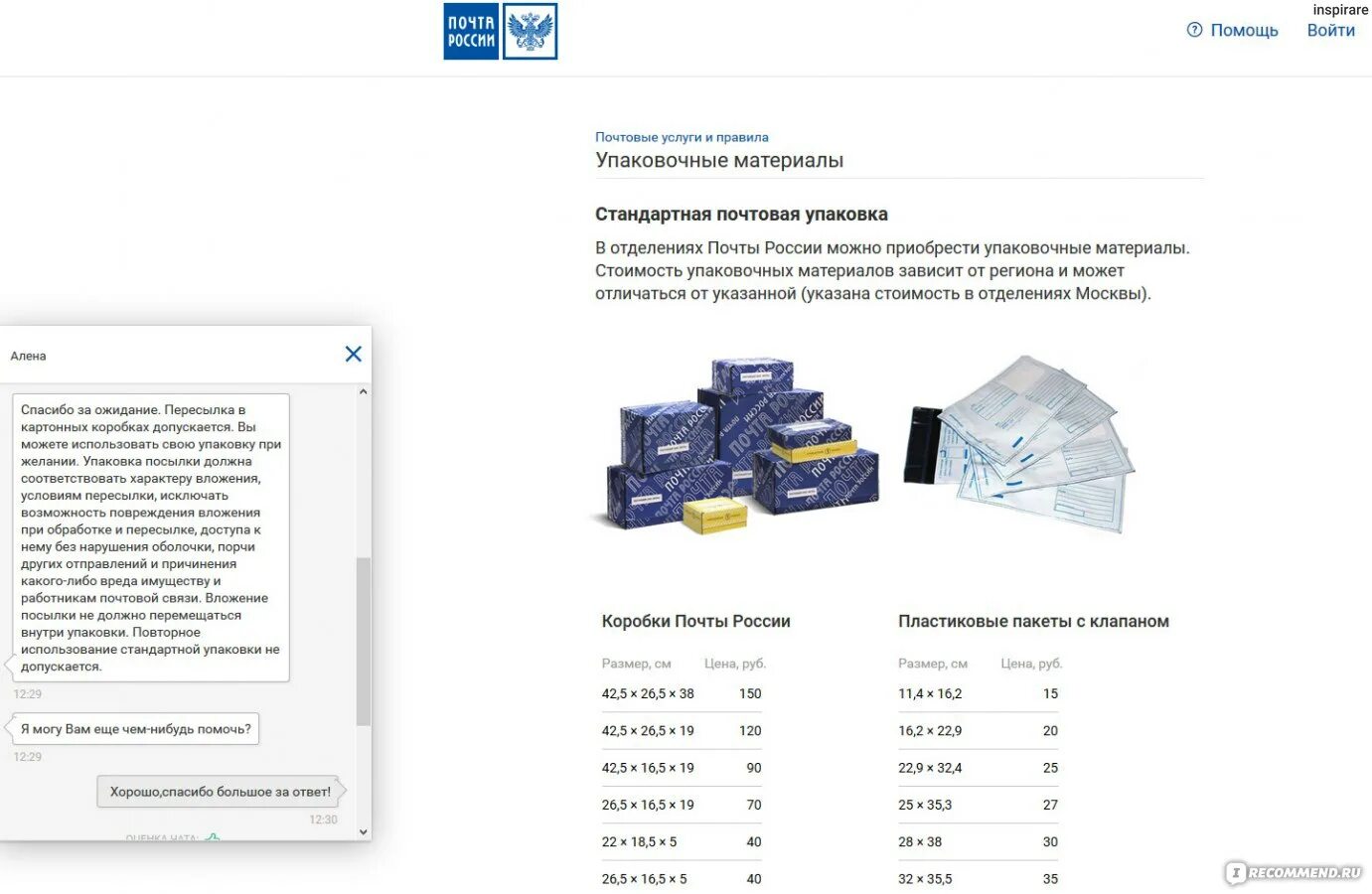
Task: Click the chat scrollbar up arrow
Action: click(x=363, y=392)
